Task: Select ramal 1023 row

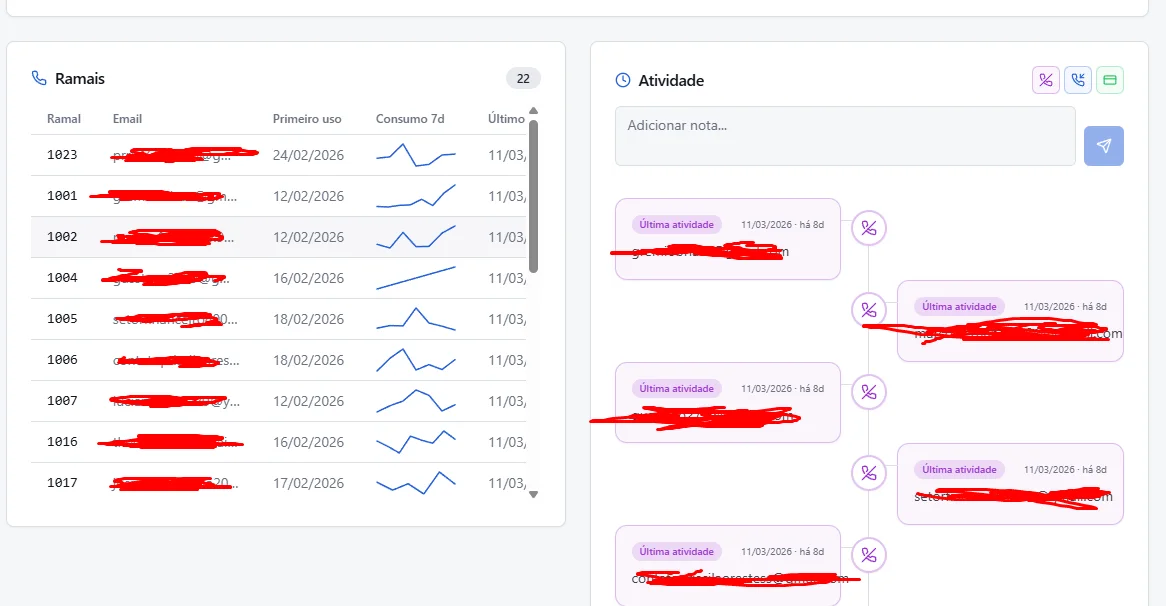Action: tap(279, 155)
